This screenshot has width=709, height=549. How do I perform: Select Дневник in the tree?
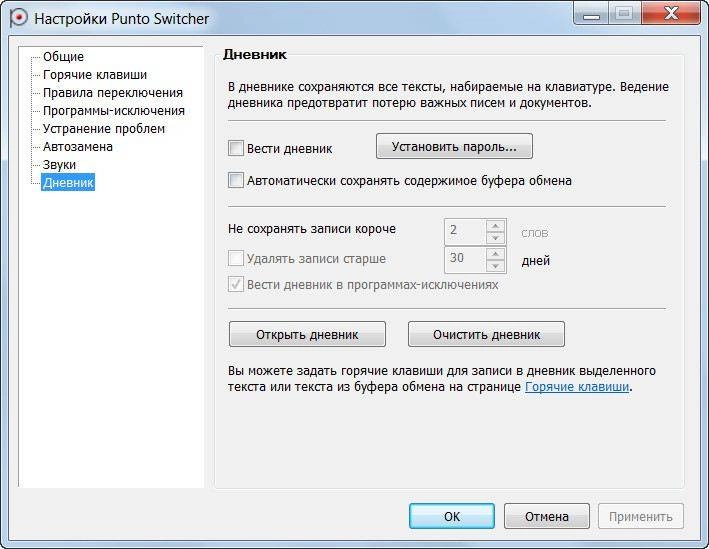(x=68, y=183)
